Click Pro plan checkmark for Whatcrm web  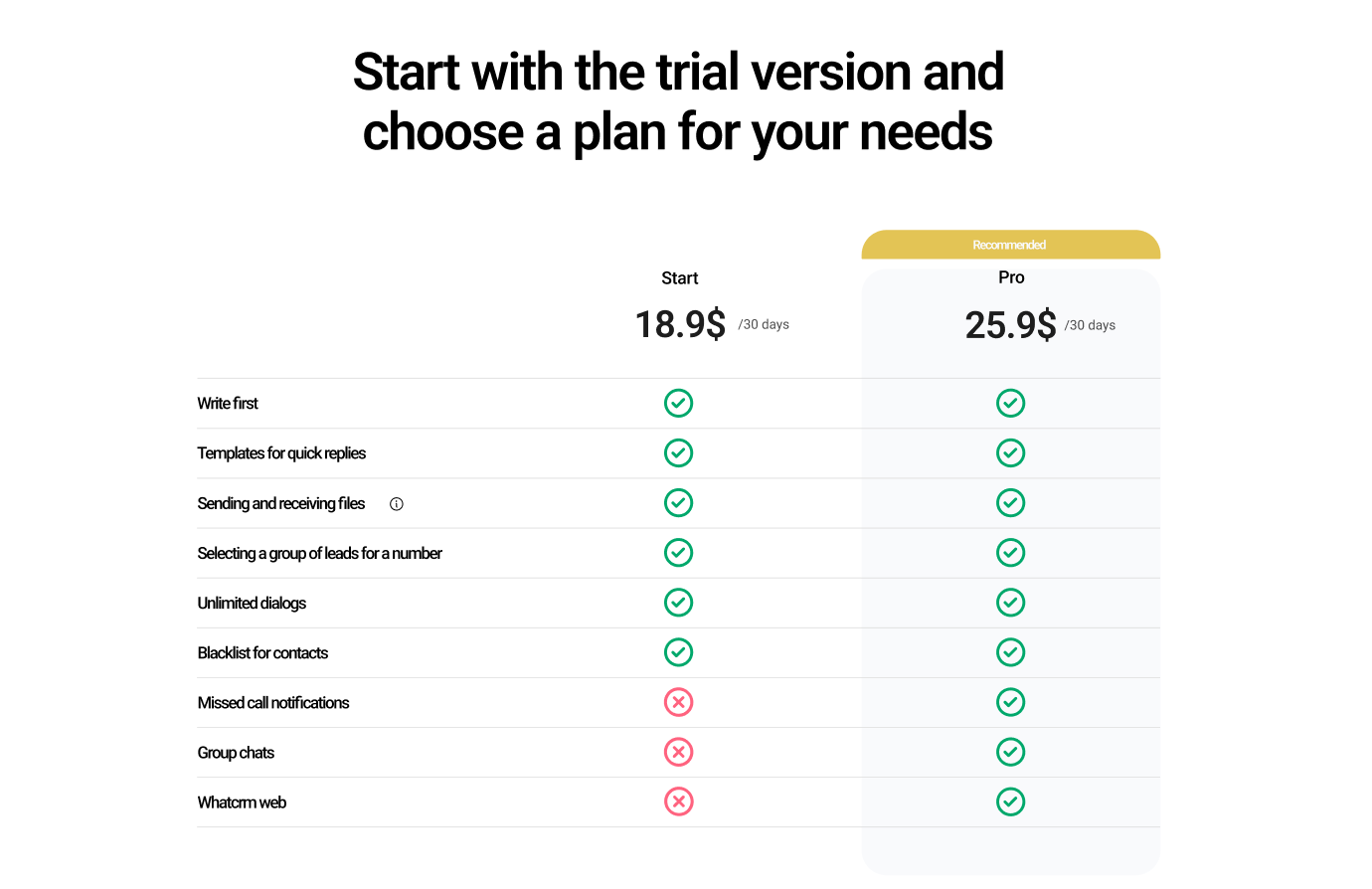pyautogui.click(x=1010, y=801)
